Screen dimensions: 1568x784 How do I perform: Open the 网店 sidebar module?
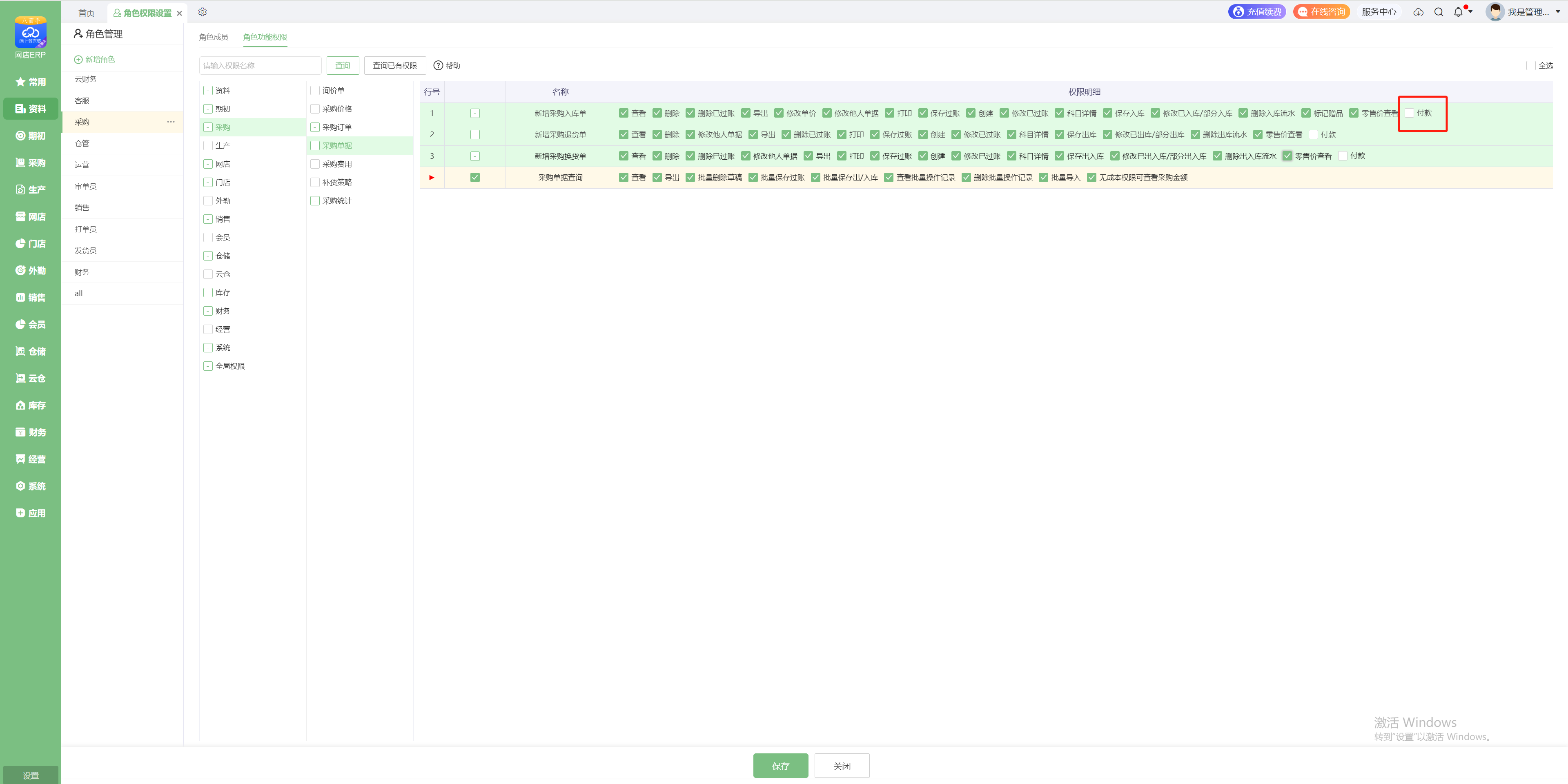pyautogui.click(x=31, y=217)
